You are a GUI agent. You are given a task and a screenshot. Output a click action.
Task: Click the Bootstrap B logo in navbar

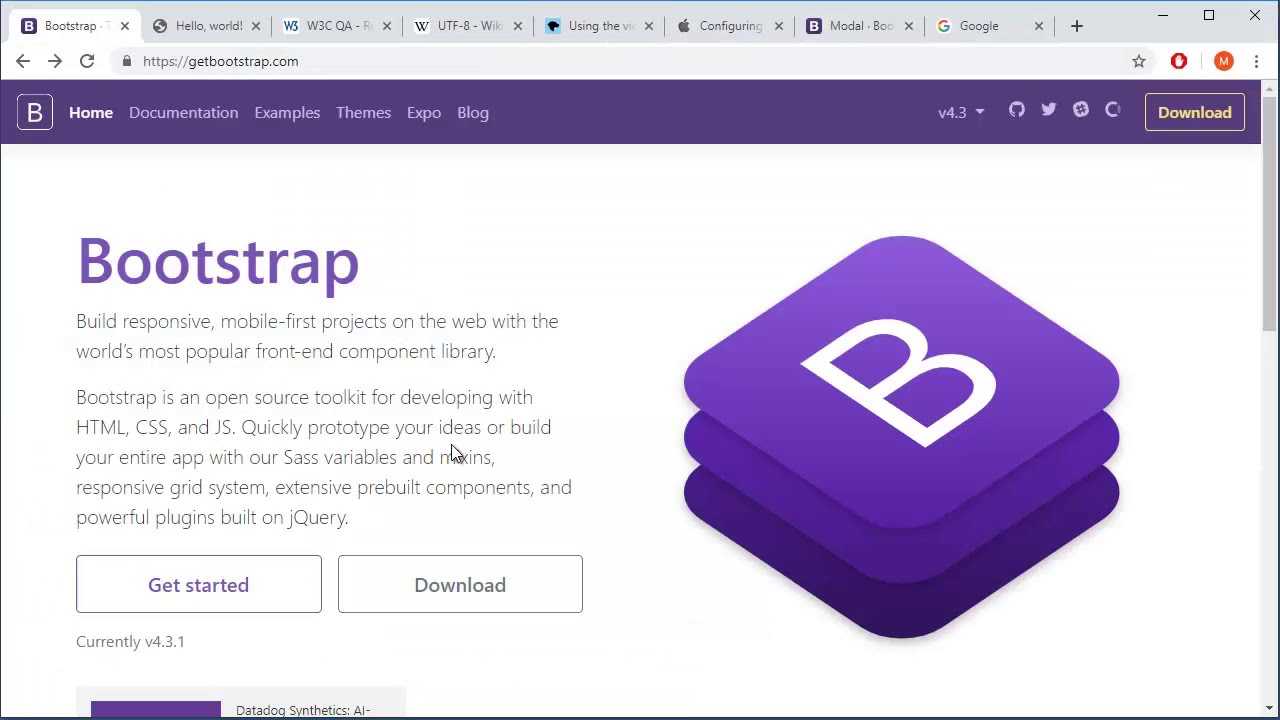tap(35, 112)
